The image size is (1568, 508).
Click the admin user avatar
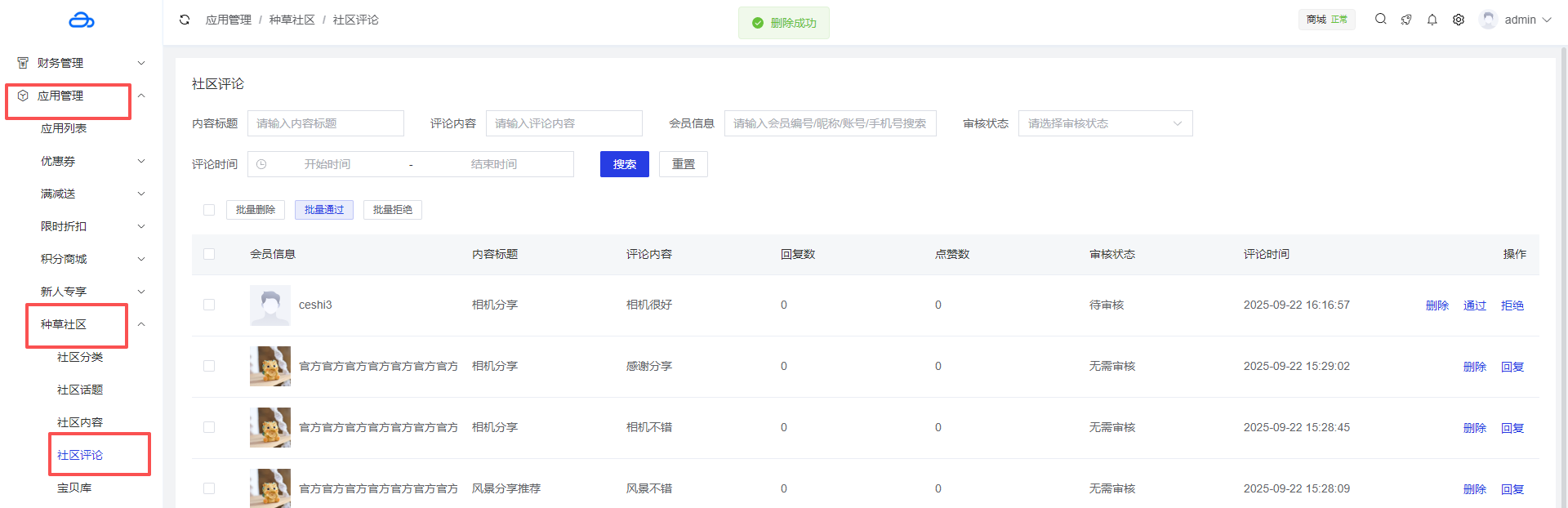coord(1488,20)
